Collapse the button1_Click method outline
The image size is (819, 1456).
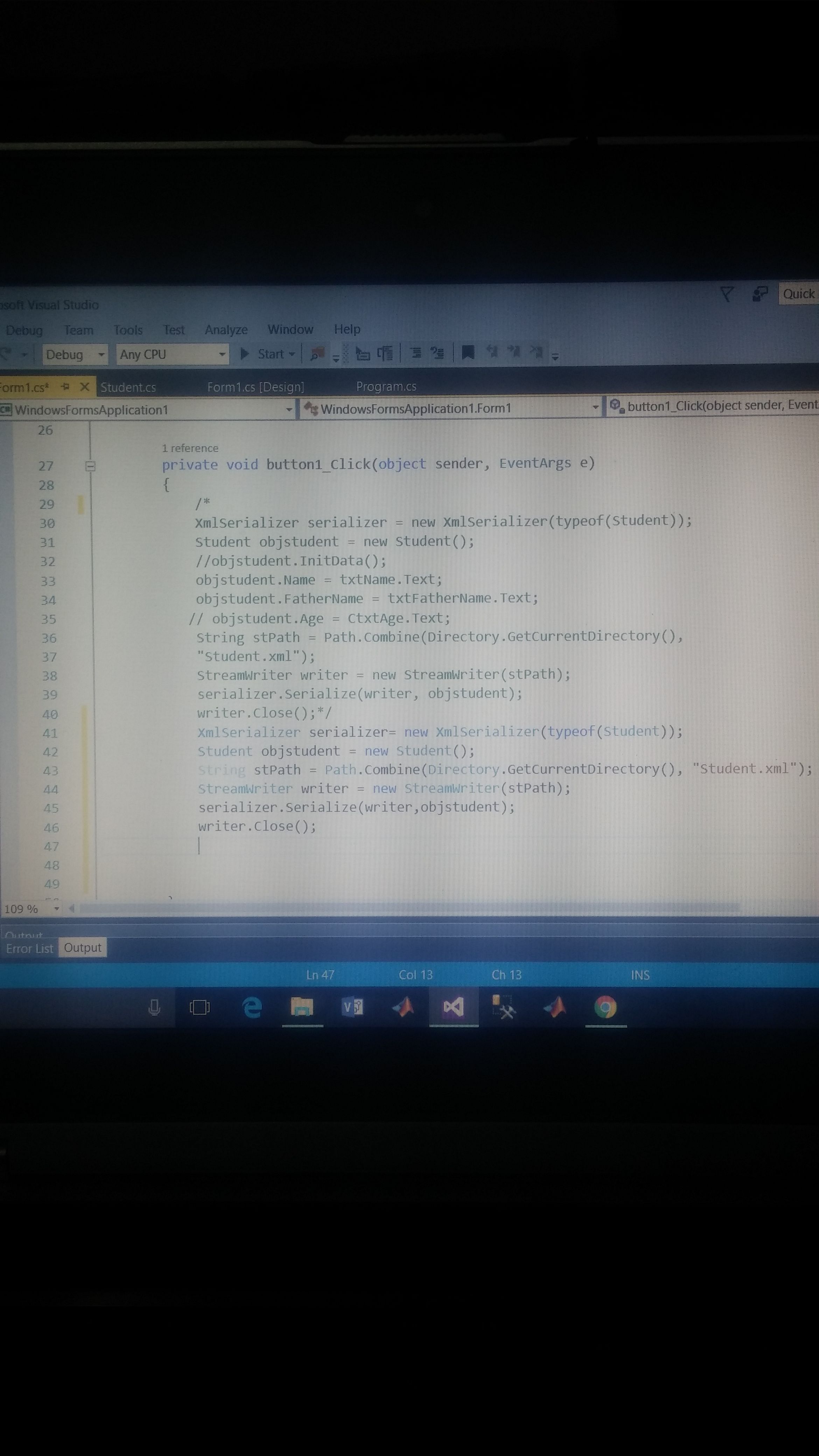point(90,466)
